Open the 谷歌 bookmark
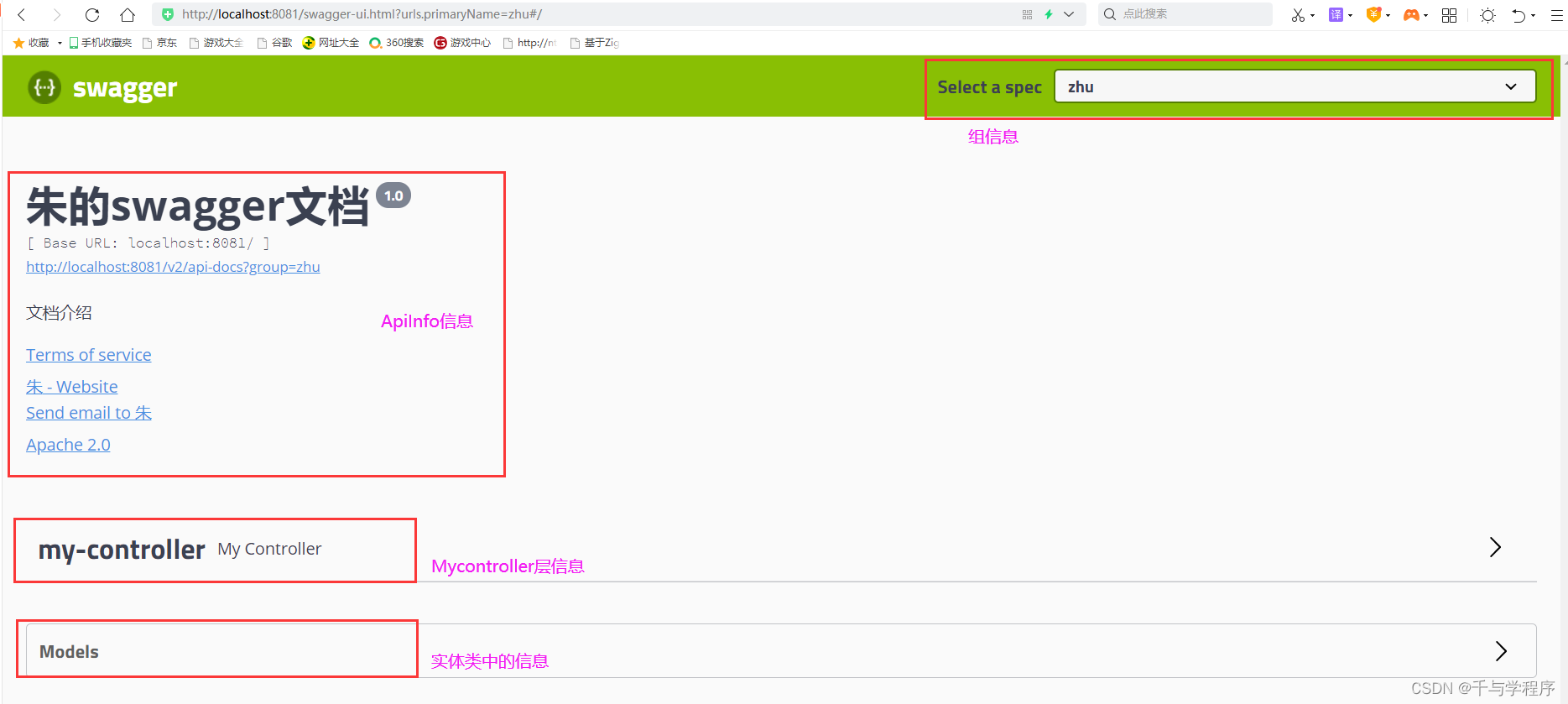This screenshot has height=704, width=1568. (275, 43)
